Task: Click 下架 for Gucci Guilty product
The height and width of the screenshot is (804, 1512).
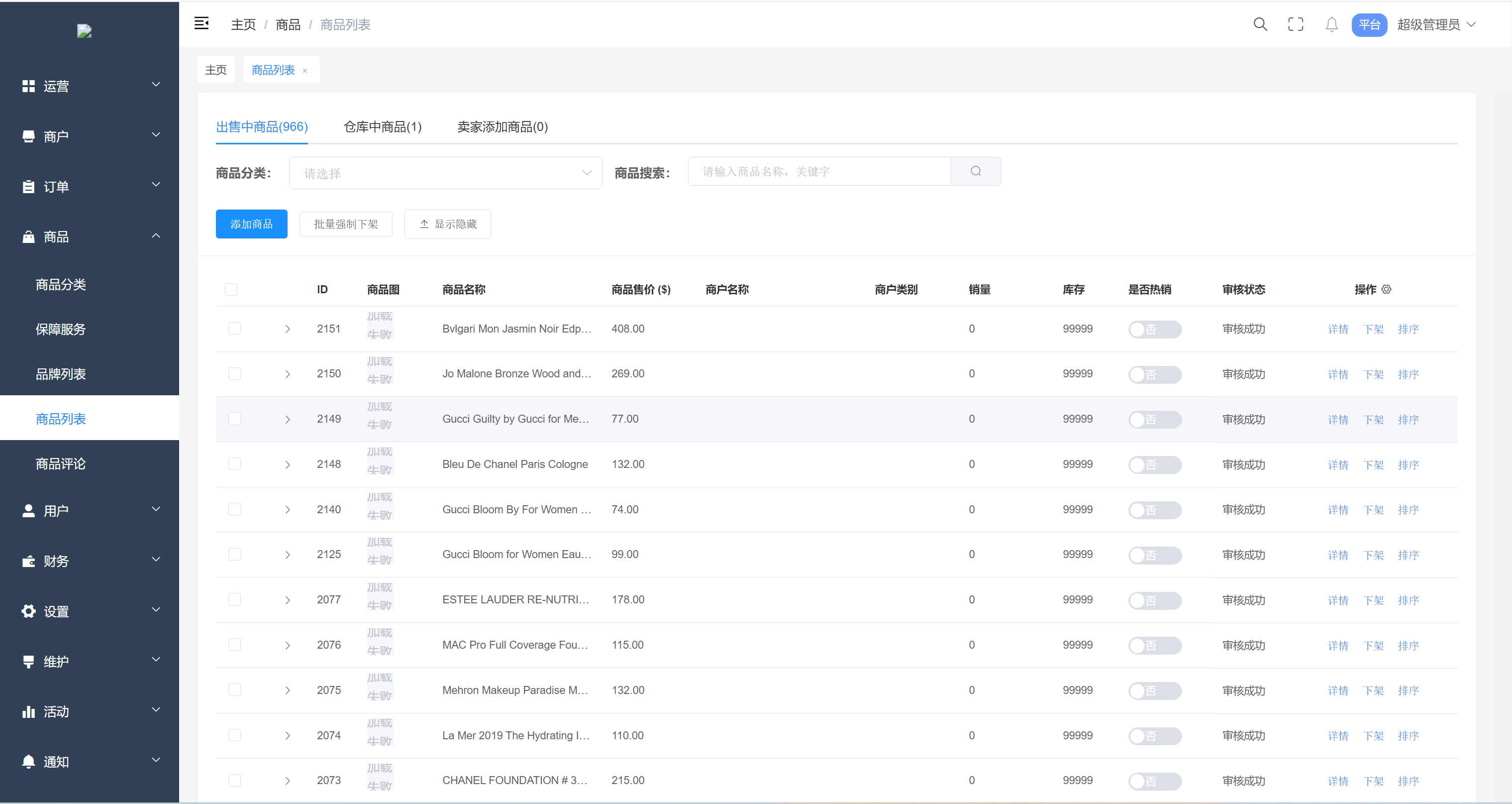Action: [x=1374, y=420]
